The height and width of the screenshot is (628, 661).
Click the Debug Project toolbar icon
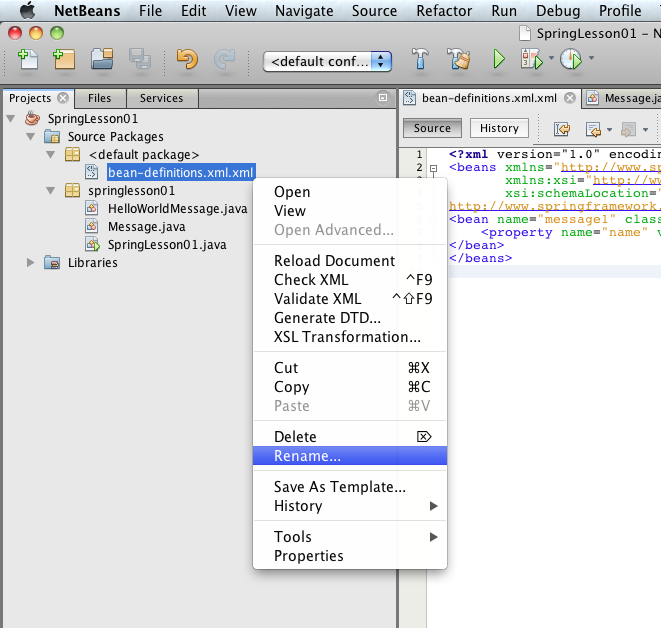(532, 58)
